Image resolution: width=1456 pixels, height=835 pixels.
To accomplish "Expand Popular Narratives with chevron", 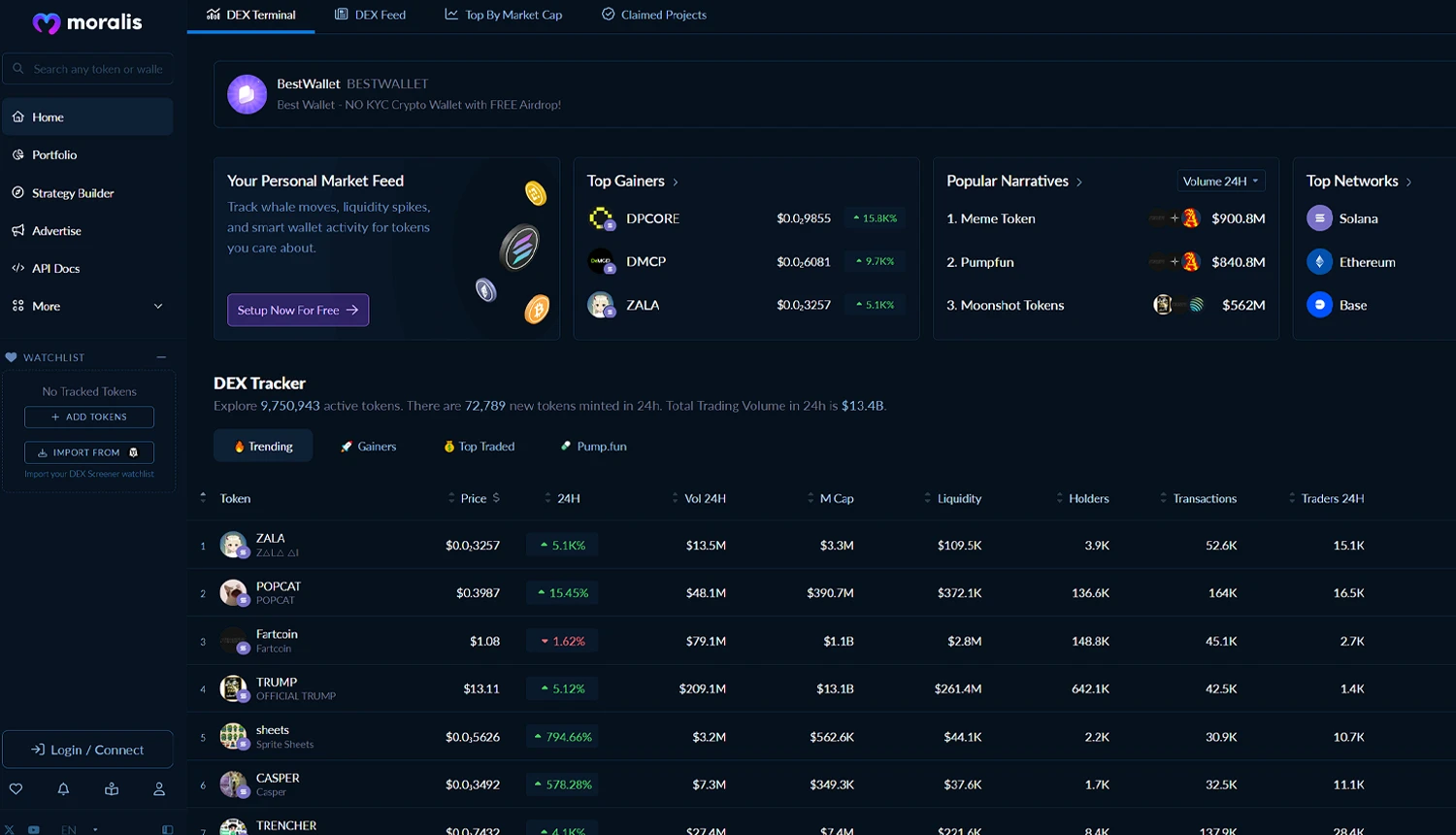I will pyautogui.click(x=1079, y=183).
